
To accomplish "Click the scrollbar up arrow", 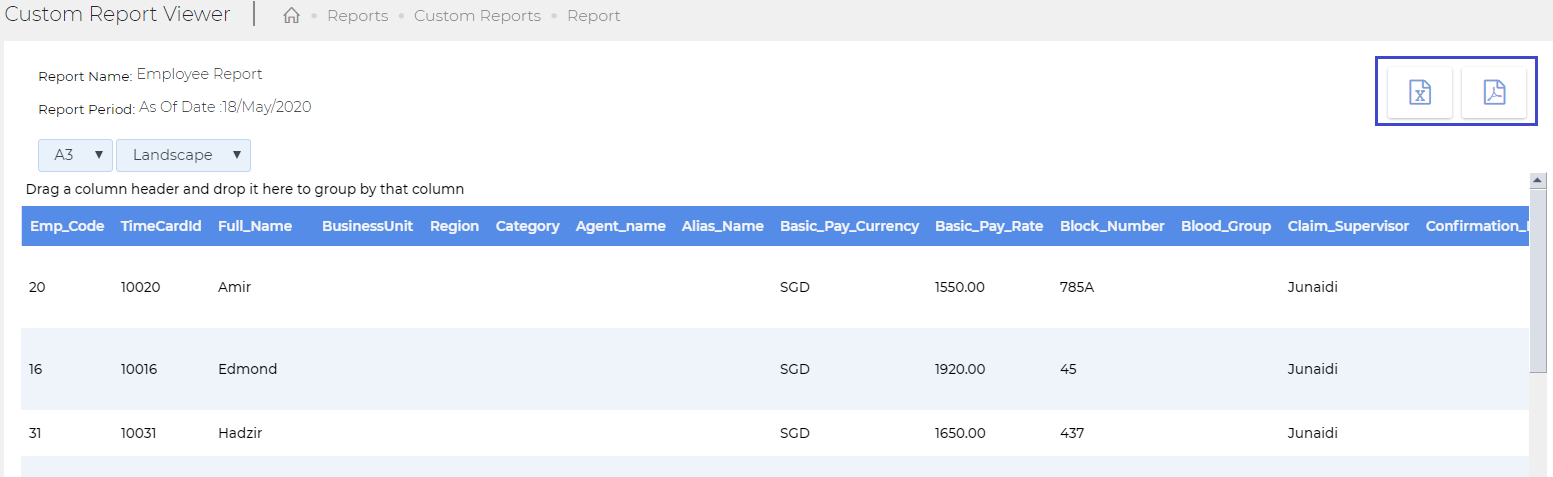I will 1538,180.
